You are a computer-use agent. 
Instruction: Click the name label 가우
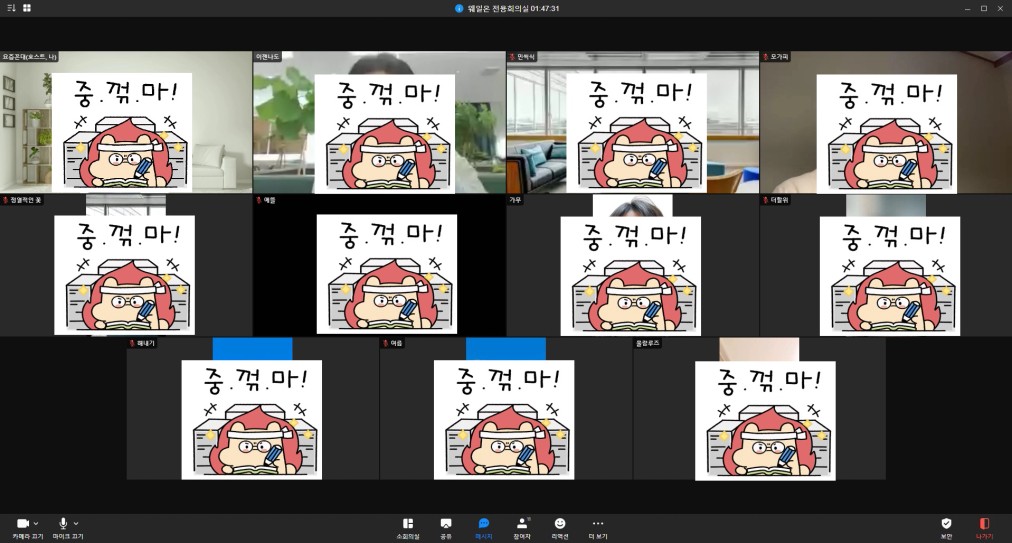pos(515,200)
